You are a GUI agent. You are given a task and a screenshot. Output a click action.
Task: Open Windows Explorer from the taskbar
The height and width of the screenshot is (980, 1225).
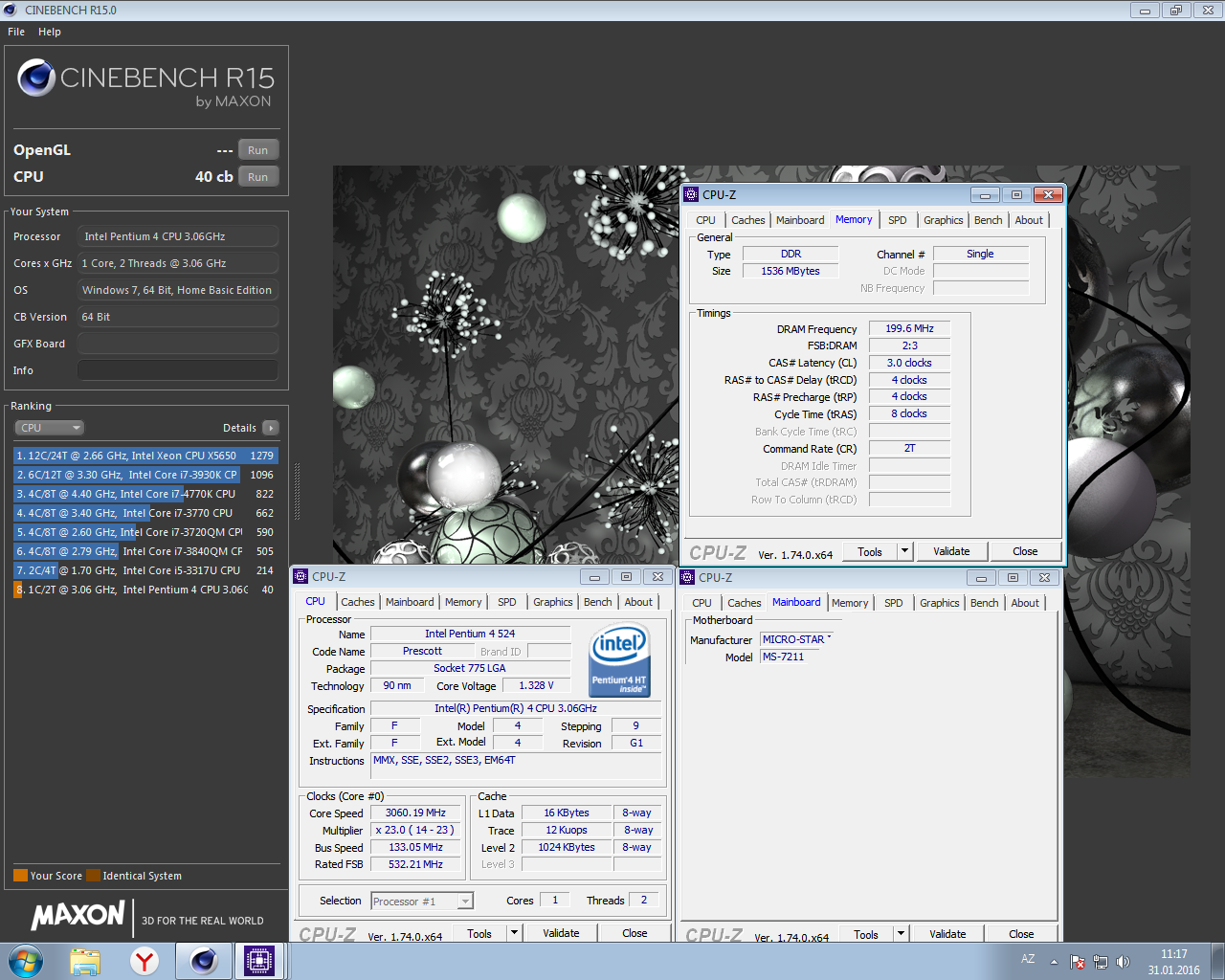coord(85,961)
